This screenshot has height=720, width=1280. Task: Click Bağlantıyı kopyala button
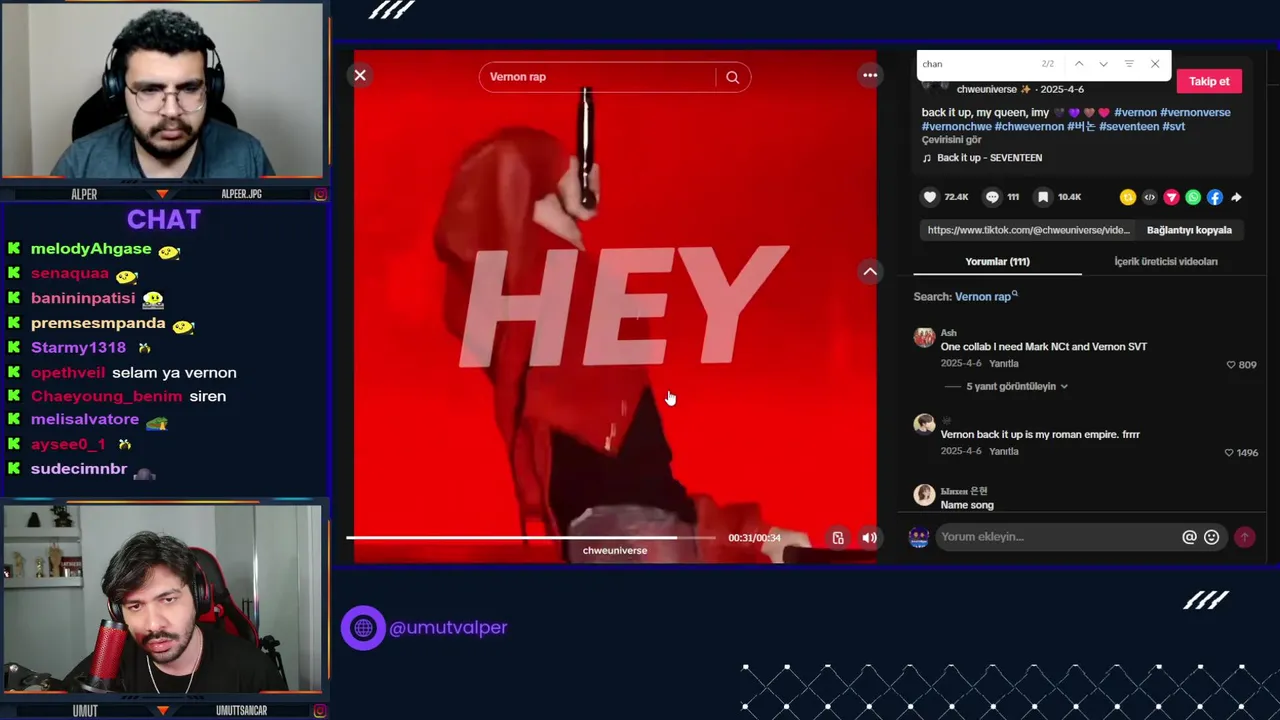1189,230
